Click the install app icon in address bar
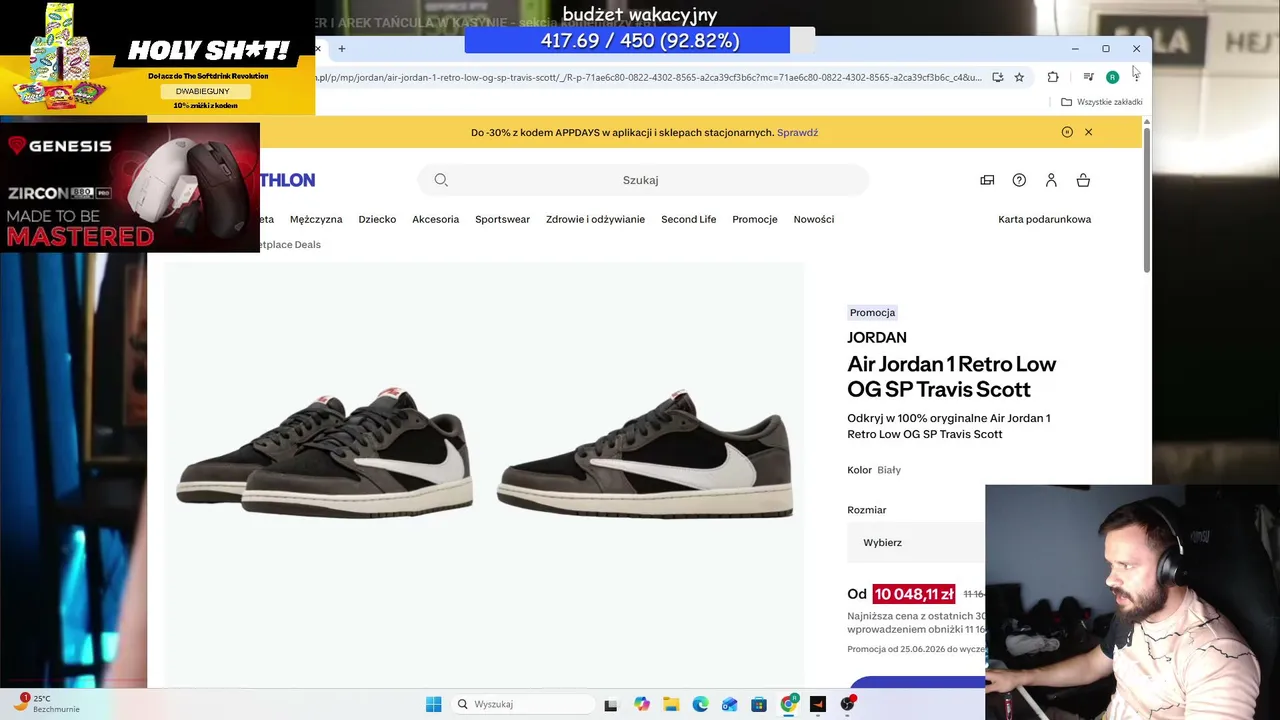The width and height of the screenshot is (1280, 720). (x=997, y=77)
